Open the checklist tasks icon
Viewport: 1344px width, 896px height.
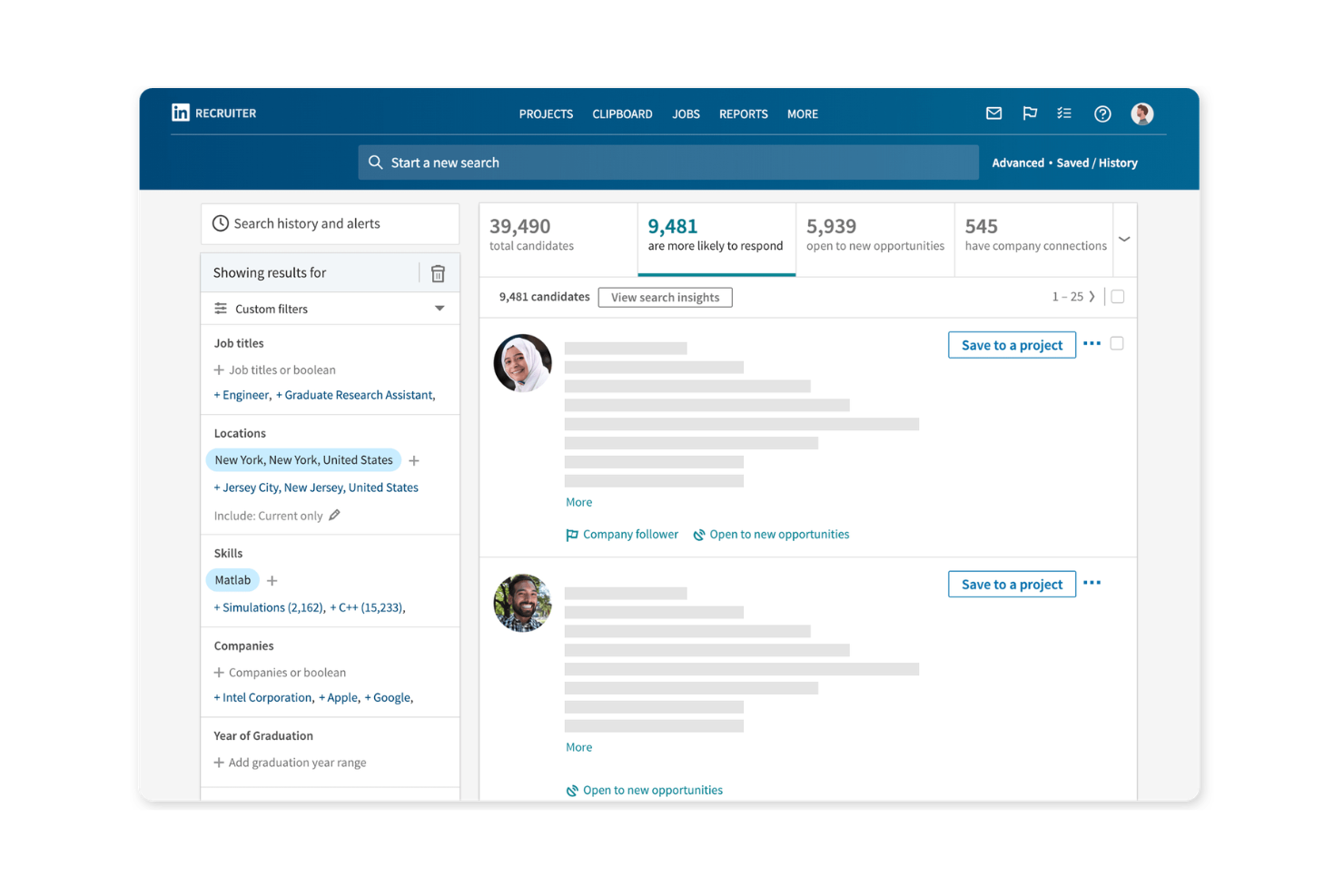pyautogui.click(x=1064, y=113)
